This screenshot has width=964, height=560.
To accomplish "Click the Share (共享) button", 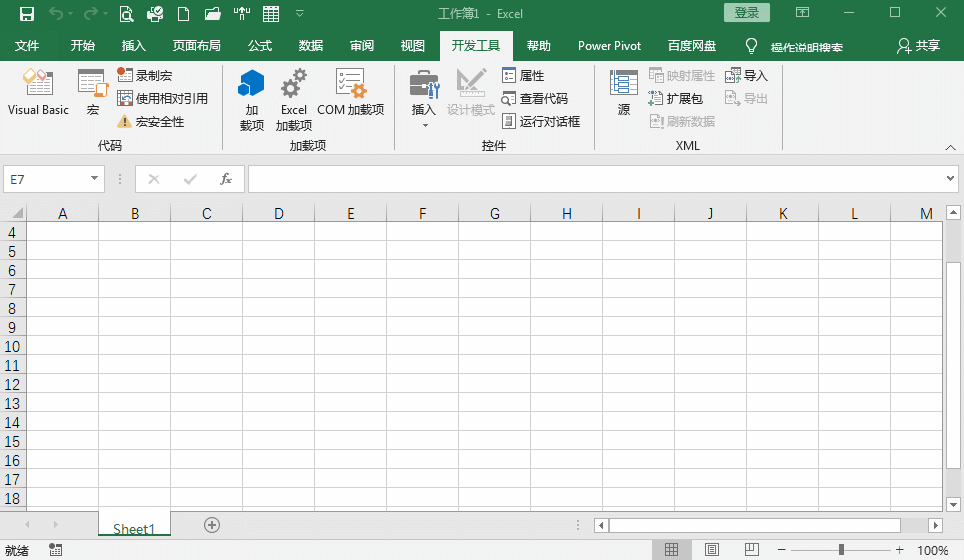I will [919, 46].
